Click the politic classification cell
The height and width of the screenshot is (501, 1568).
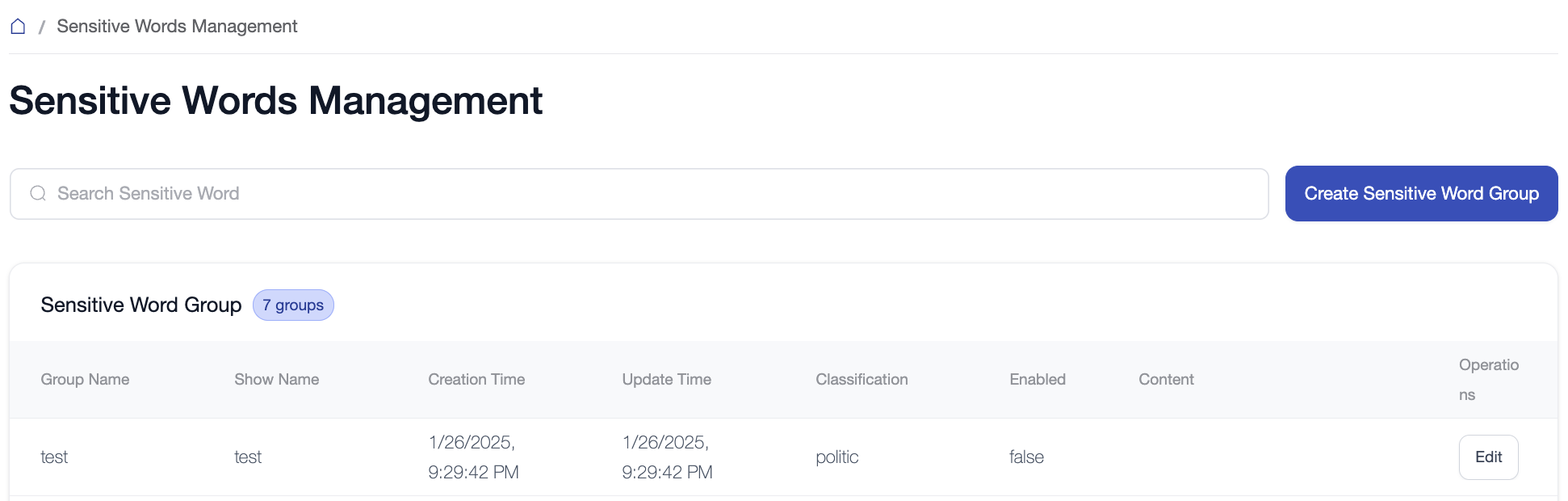(836, 457)
